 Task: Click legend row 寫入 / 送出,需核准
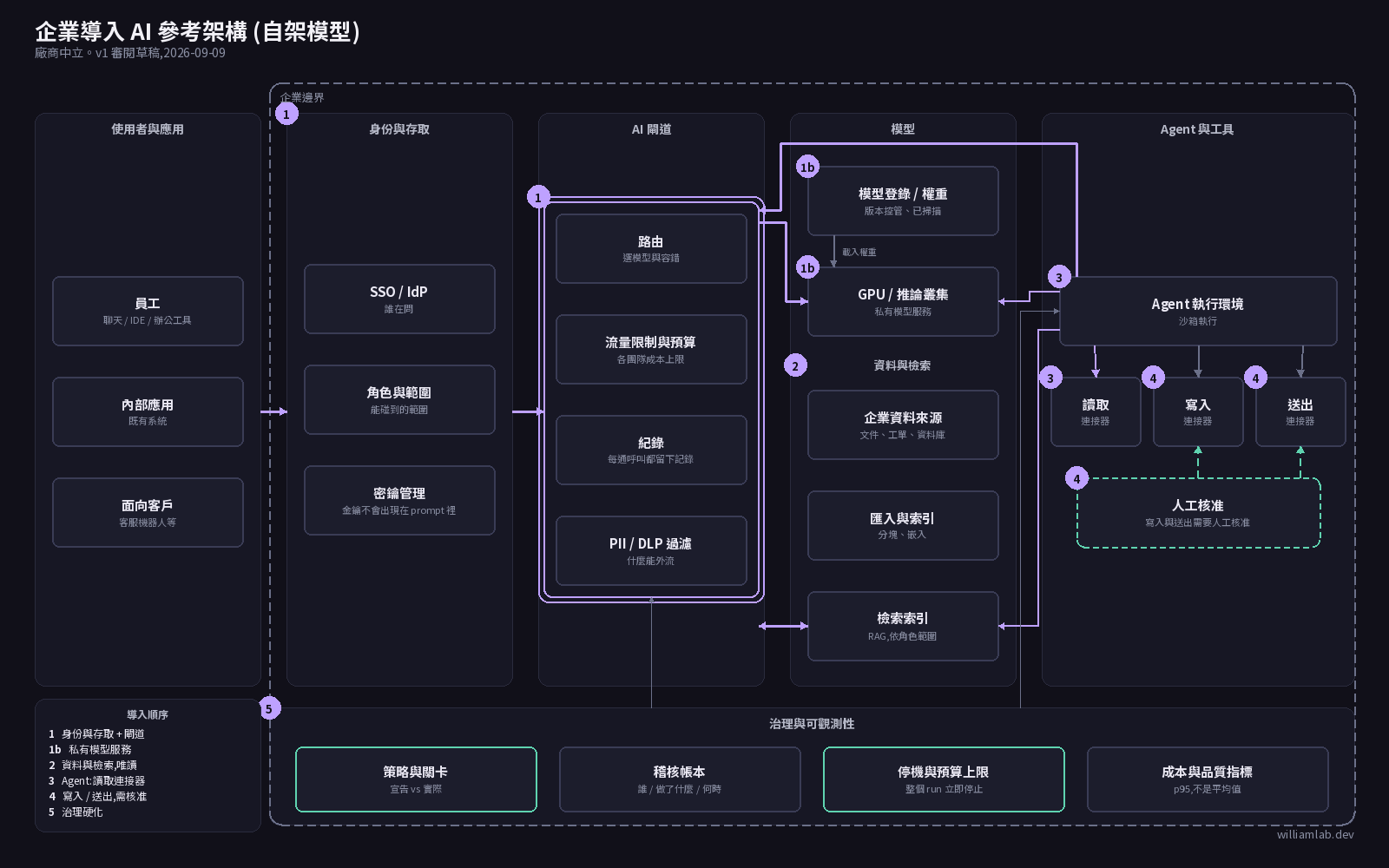[x=97, y=796]
